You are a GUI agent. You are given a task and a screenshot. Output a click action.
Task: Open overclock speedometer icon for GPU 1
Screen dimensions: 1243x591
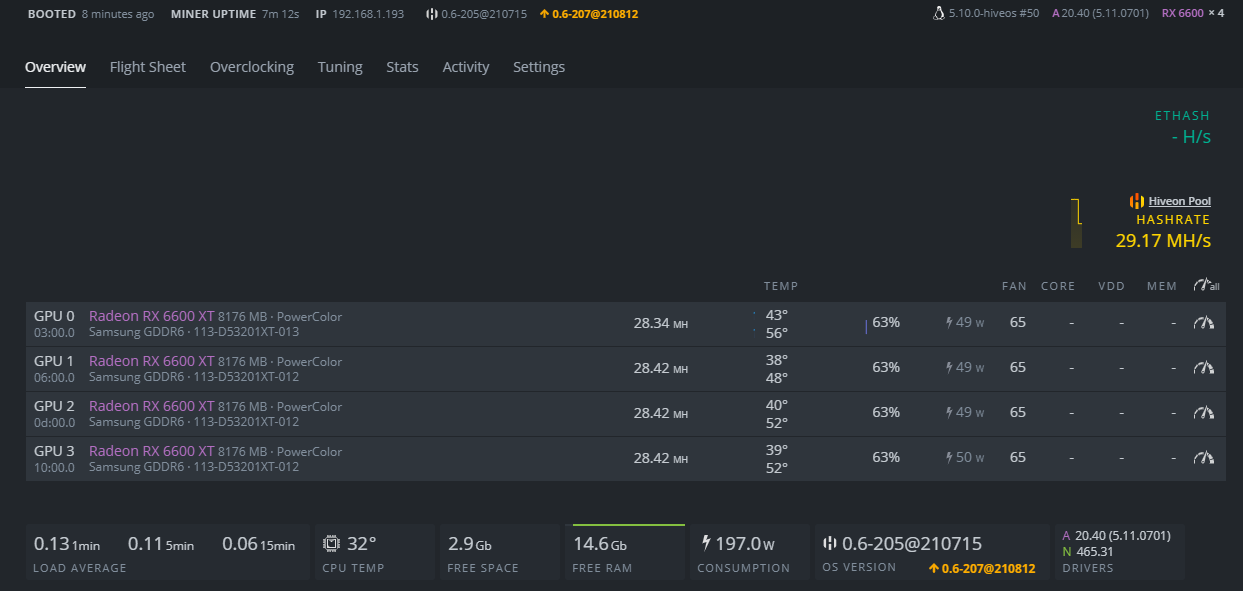[1204, 368]
